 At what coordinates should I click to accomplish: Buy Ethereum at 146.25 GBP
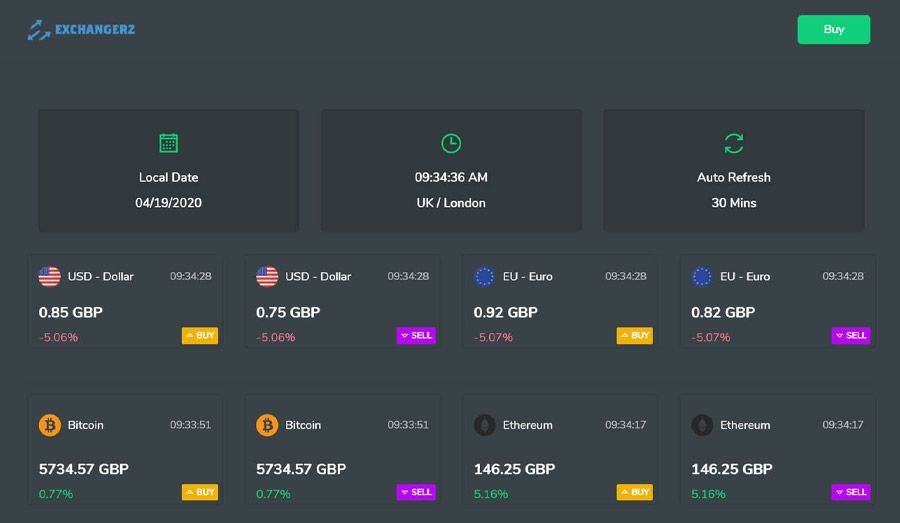(635, 492)
